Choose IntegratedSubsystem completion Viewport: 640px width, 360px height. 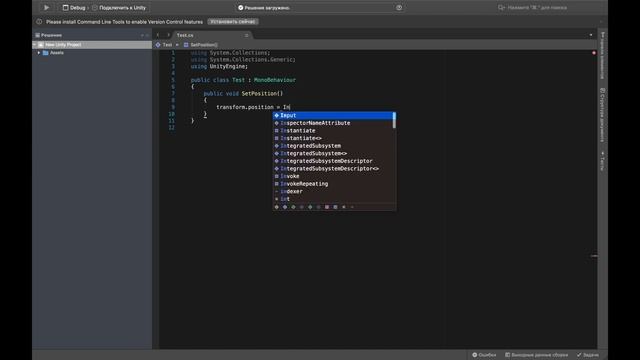point(333,146)
